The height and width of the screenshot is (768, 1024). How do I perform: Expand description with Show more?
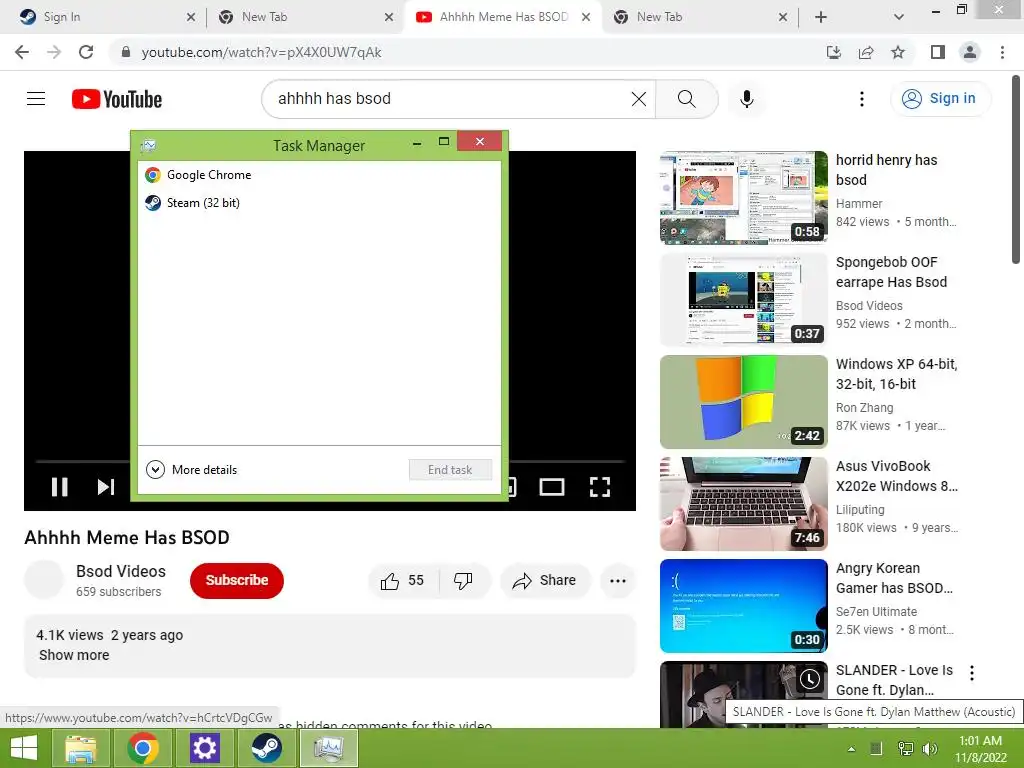tap(74, 655)
